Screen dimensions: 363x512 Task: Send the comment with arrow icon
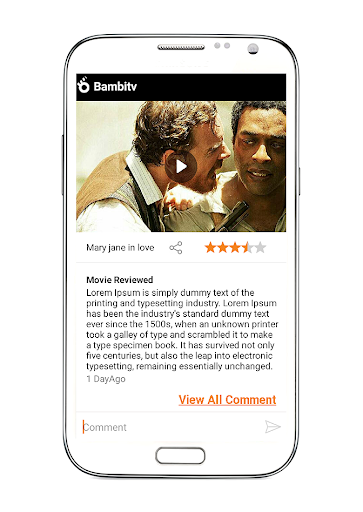point(273,427)
